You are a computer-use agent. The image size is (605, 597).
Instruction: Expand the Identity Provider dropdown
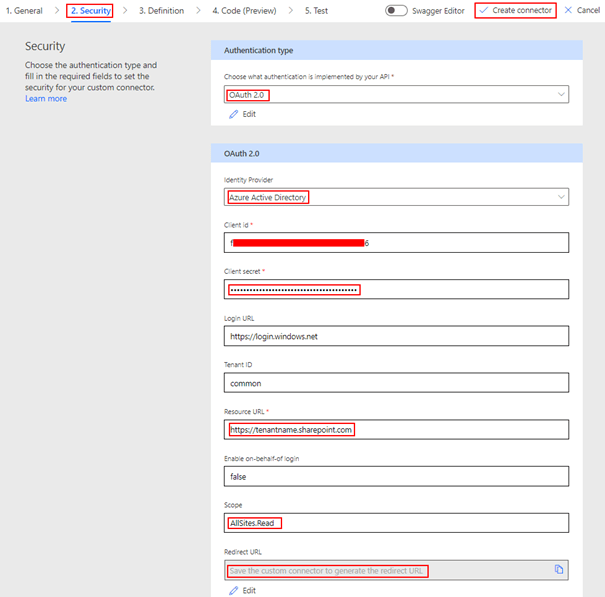[396, 197]
